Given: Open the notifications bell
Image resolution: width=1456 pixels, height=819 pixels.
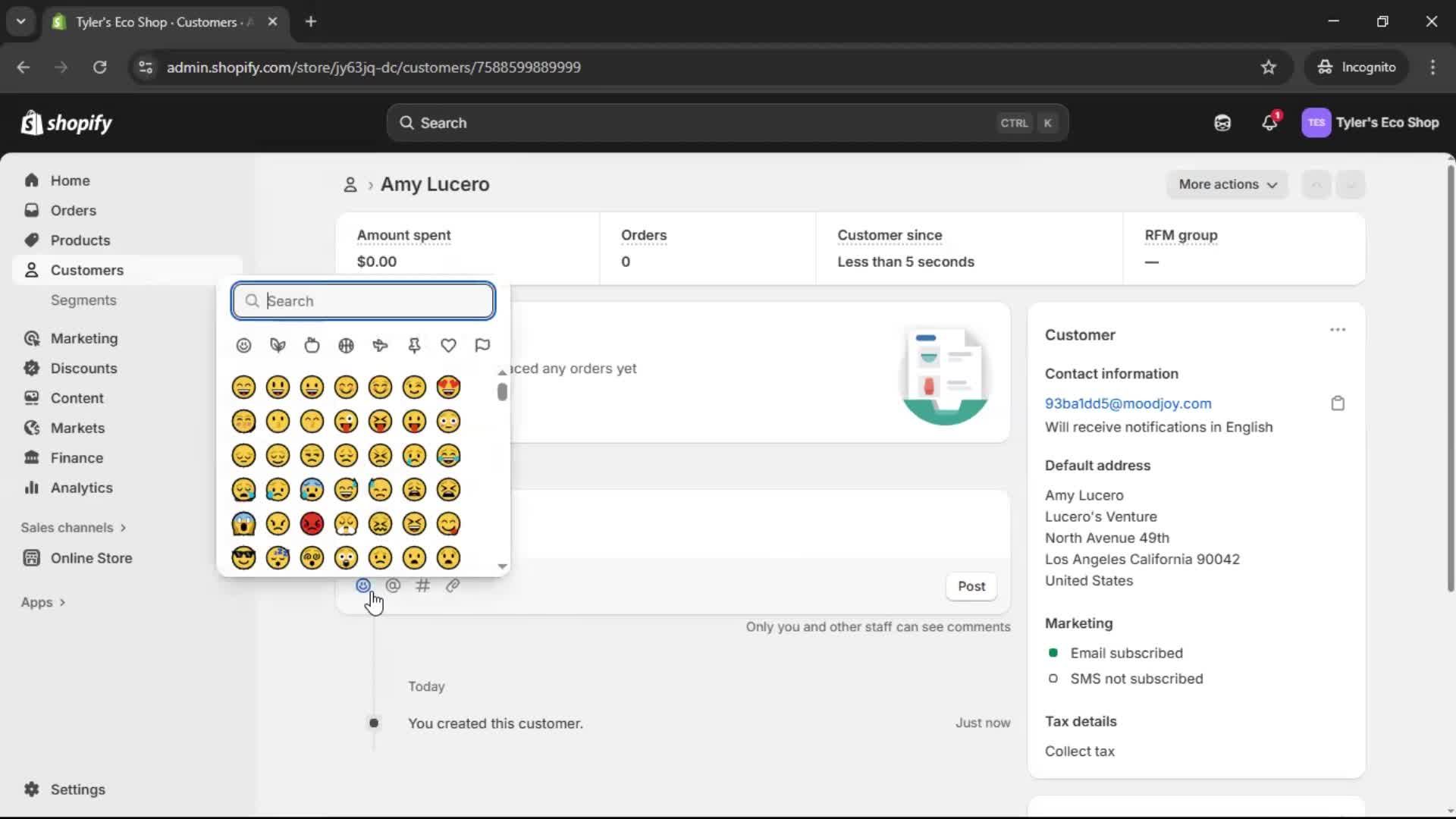Looking at the screenshot, I should coord(1269,123).
